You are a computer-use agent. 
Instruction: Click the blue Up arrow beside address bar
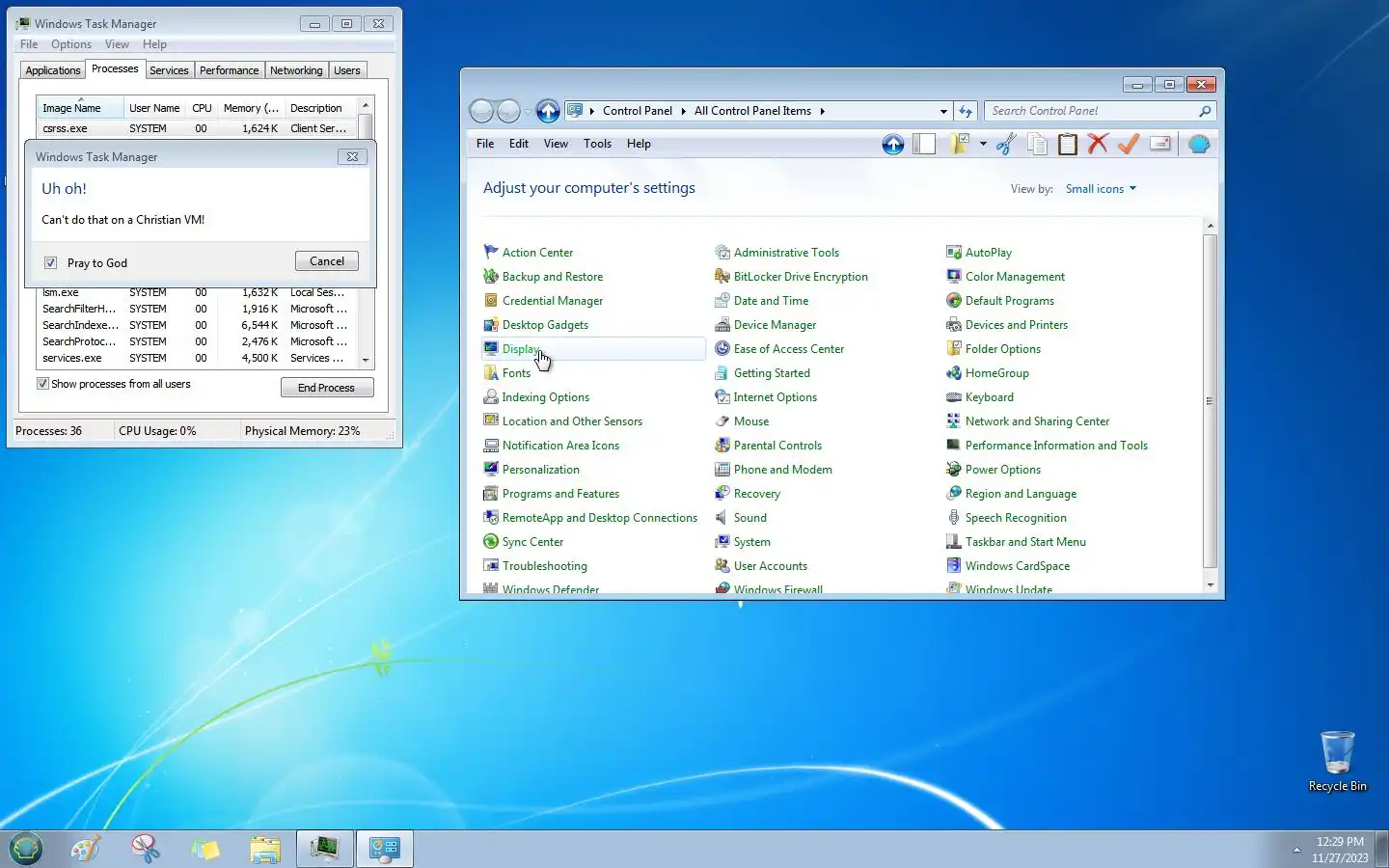click(x=548, y=111)
